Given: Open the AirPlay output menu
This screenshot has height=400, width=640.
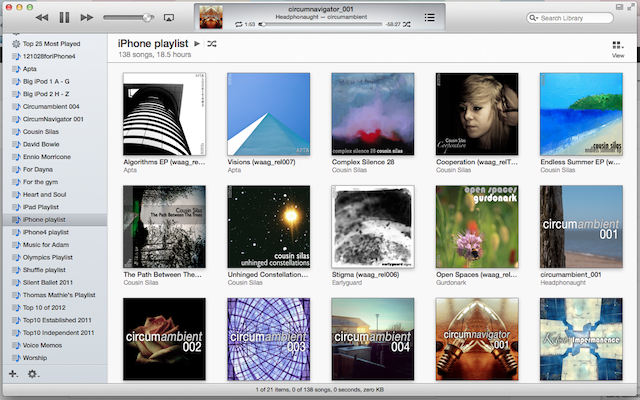Looking at the screenshot, I should click(169, 18).
